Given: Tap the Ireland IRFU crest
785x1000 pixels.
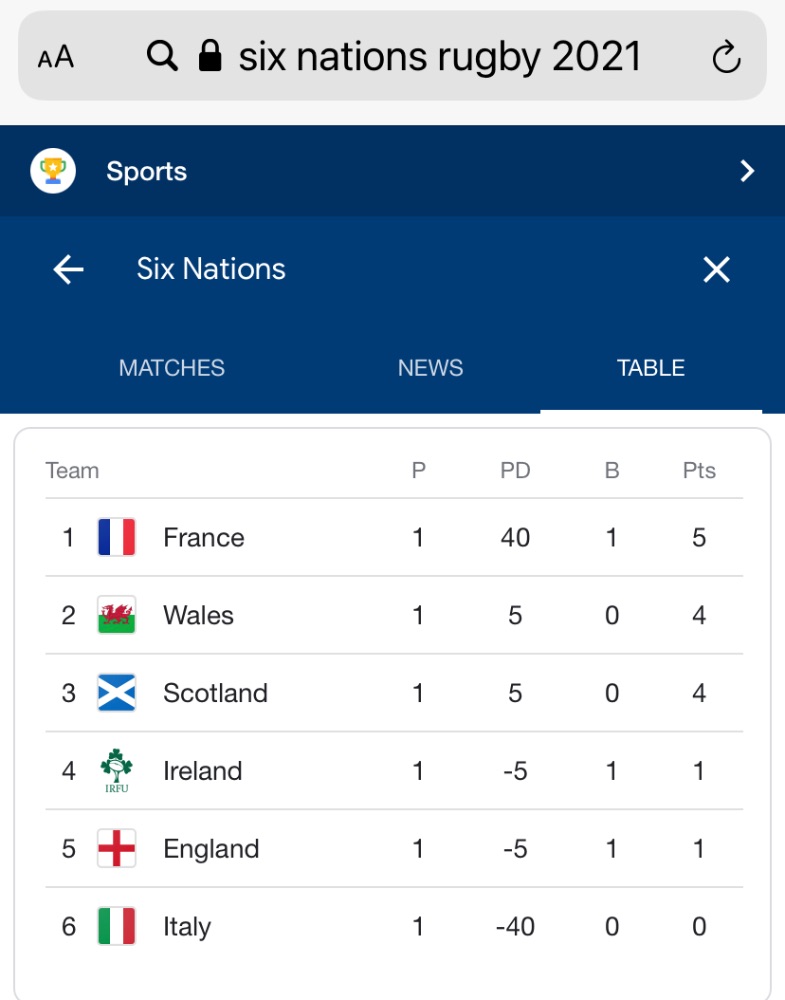Looking at the screenshot, I should coord(117,771).
